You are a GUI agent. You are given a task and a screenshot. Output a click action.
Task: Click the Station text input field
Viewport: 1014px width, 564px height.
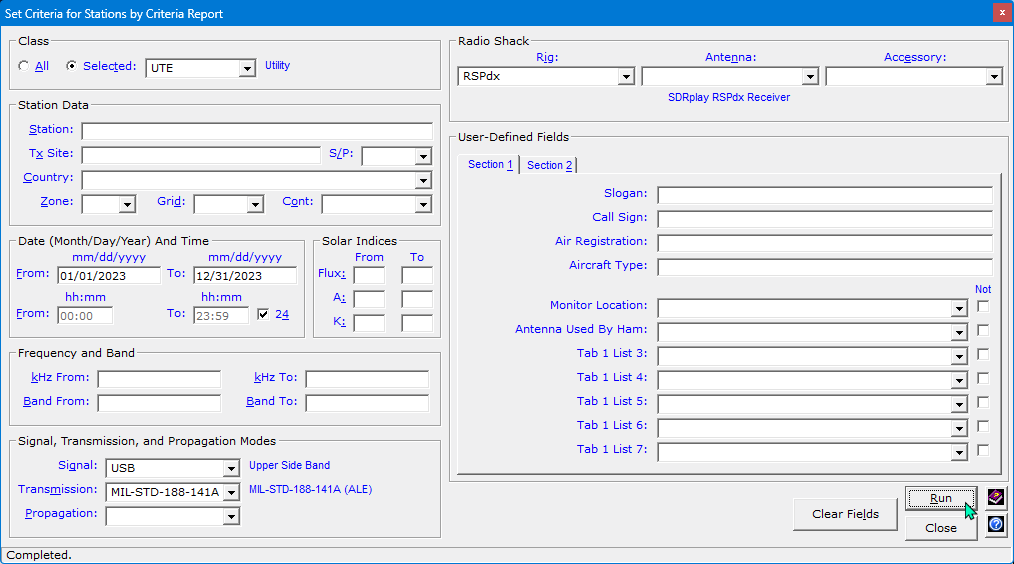pos(257,131)
